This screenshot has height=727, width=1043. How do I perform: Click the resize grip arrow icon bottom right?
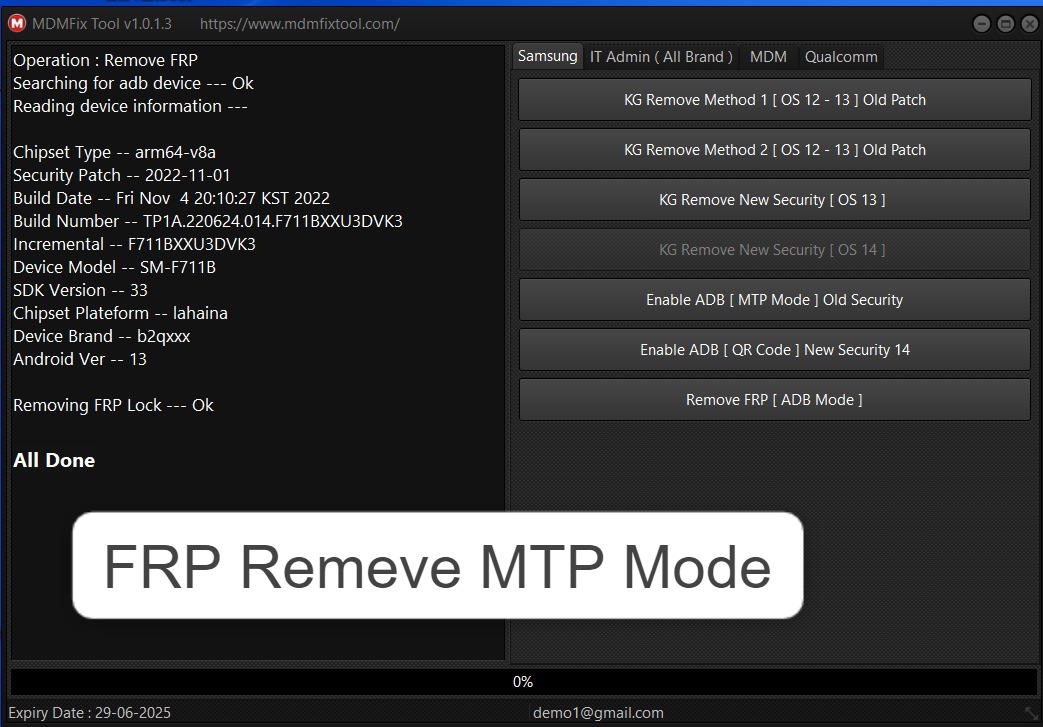pyautogui.click(x=1033, y=712)
